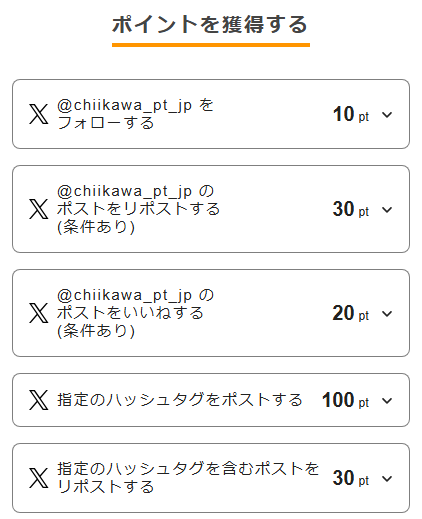Click the X logo beside the 100 pt hashtag post task

(39, 400)
